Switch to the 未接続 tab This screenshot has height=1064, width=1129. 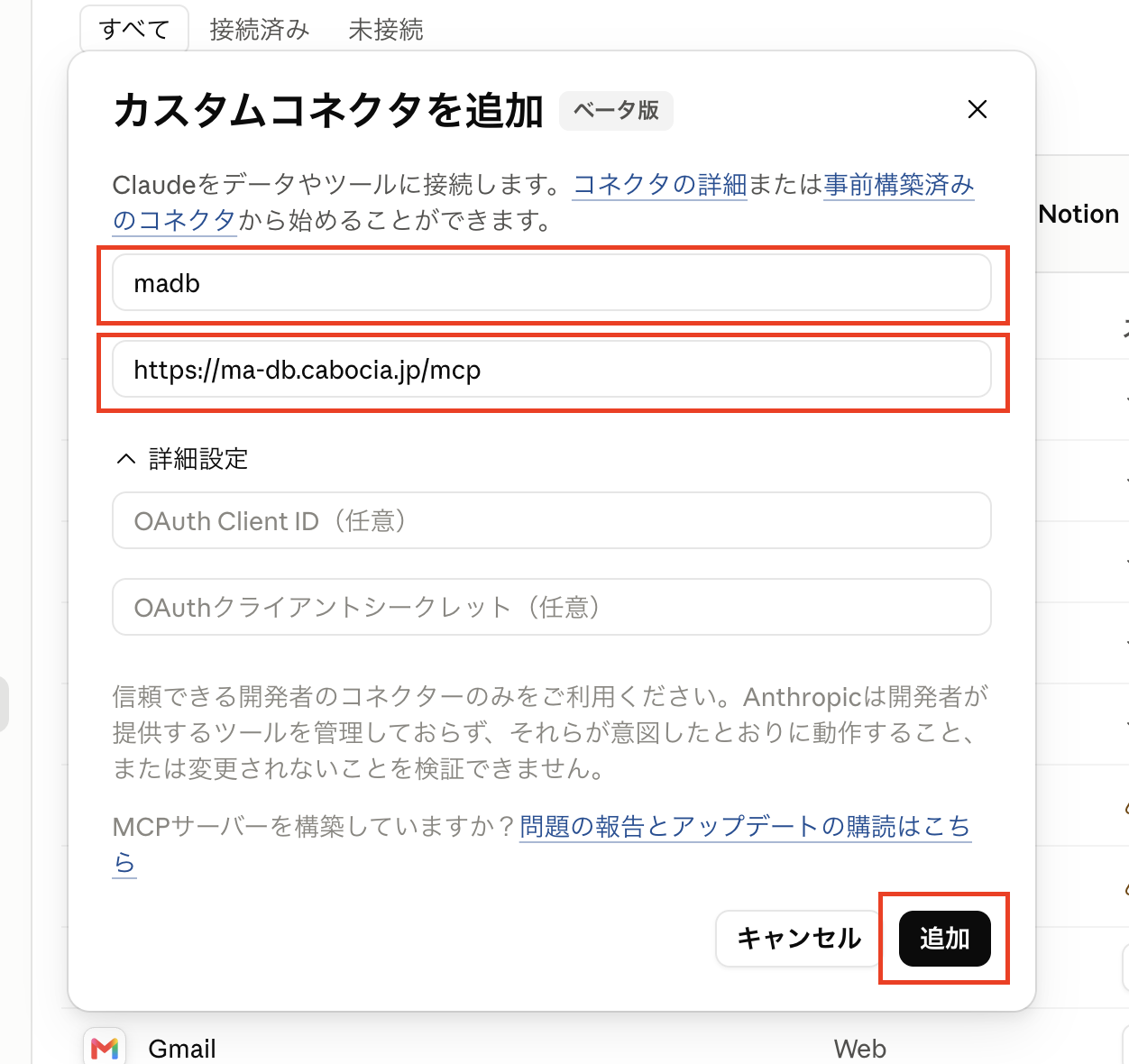click(x=386, y=30)
